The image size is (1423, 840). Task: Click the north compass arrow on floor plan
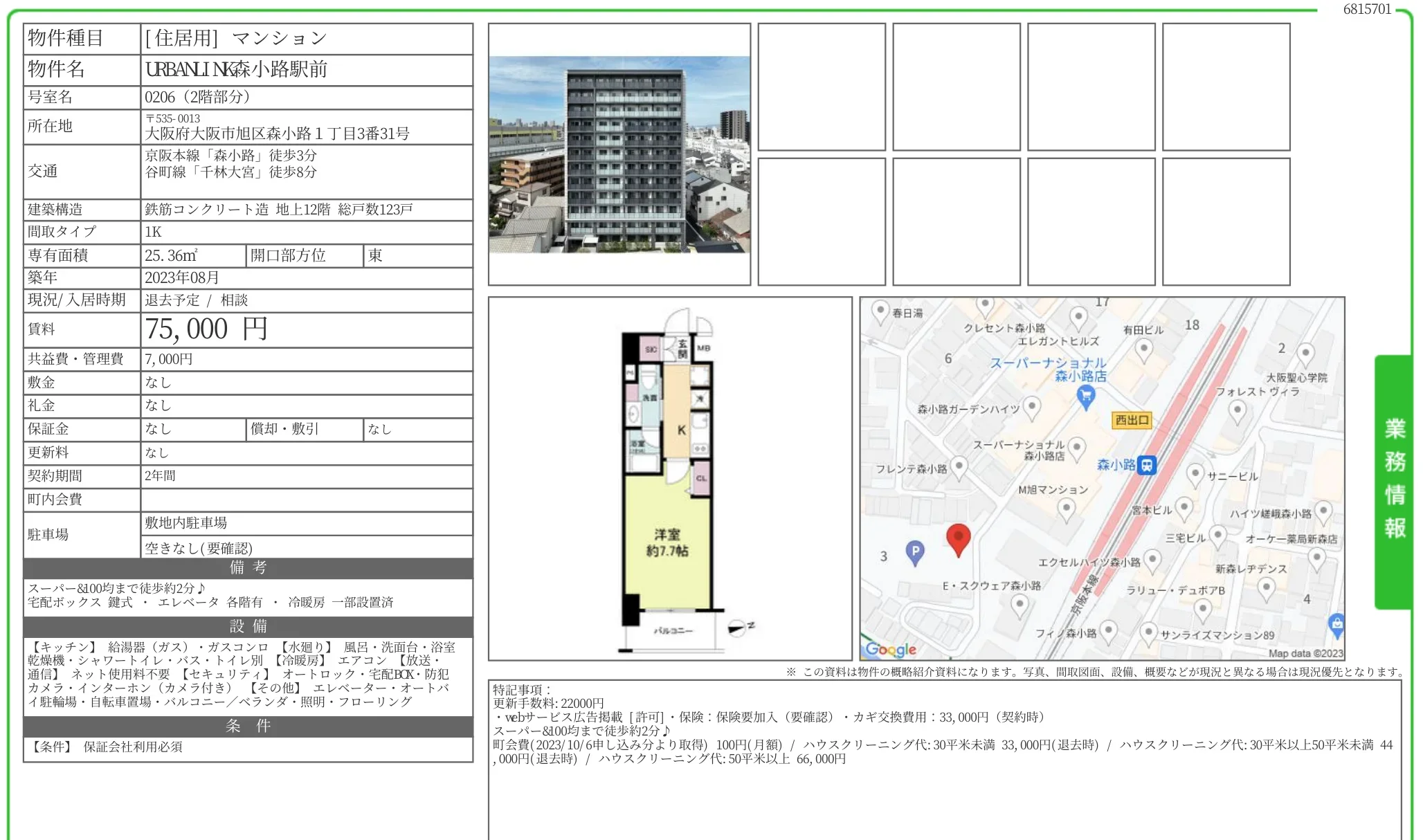pos(741,628)
